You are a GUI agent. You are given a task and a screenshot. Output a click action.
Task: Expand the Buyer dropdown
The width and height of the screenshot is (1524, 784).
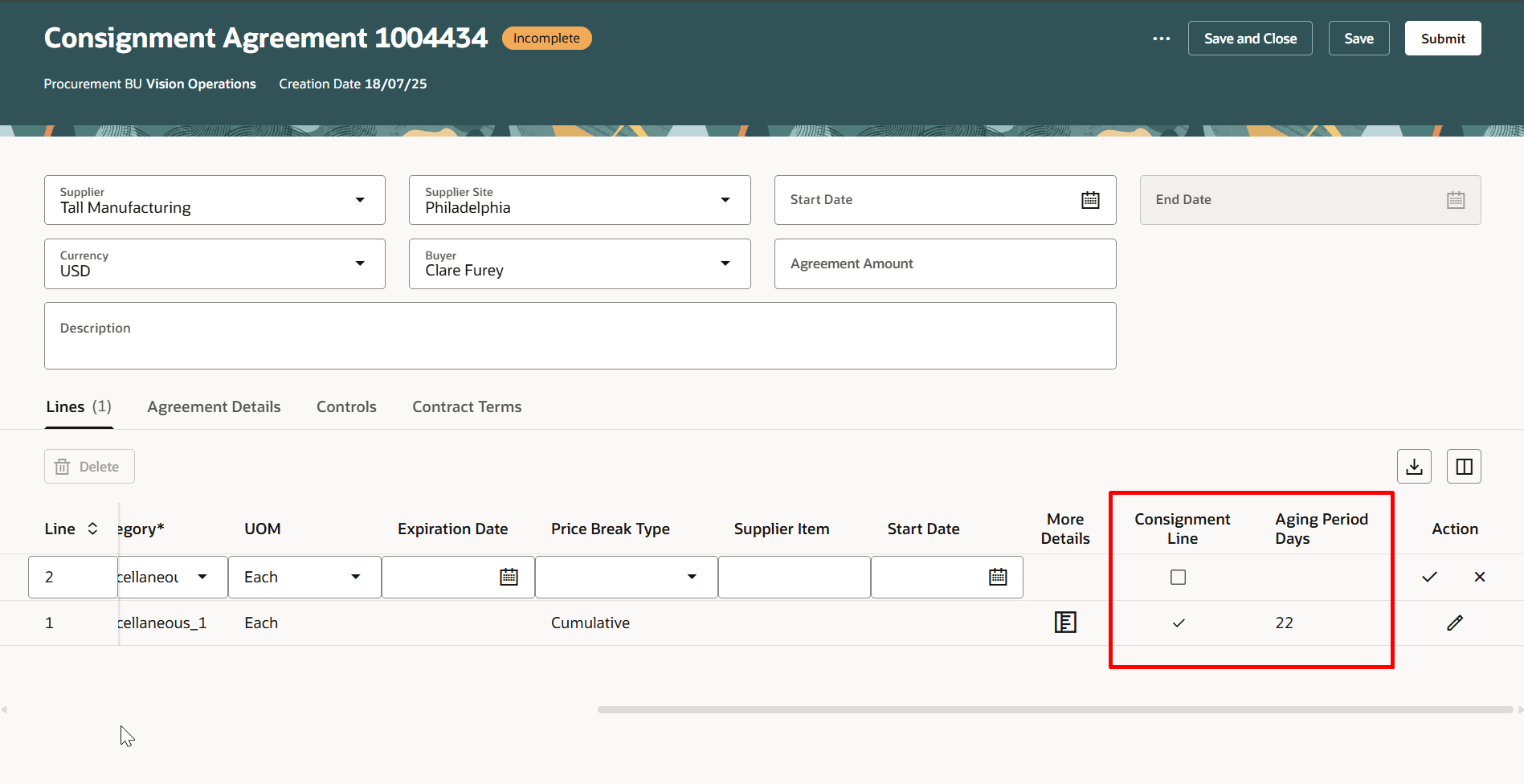tap(725, 263)
